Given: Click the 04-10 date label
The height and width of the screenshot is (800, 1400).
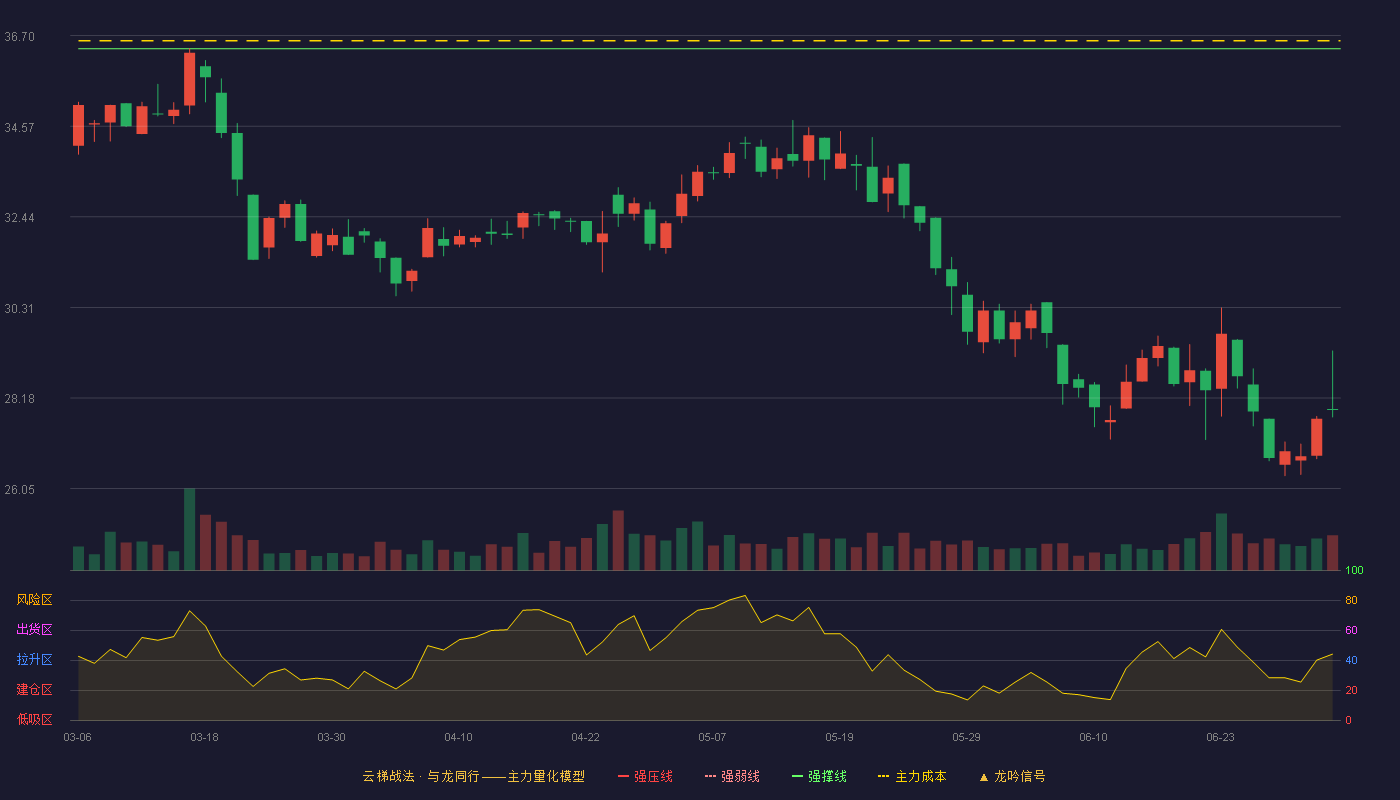Looking at the screenshot, I should click(458, 737).
